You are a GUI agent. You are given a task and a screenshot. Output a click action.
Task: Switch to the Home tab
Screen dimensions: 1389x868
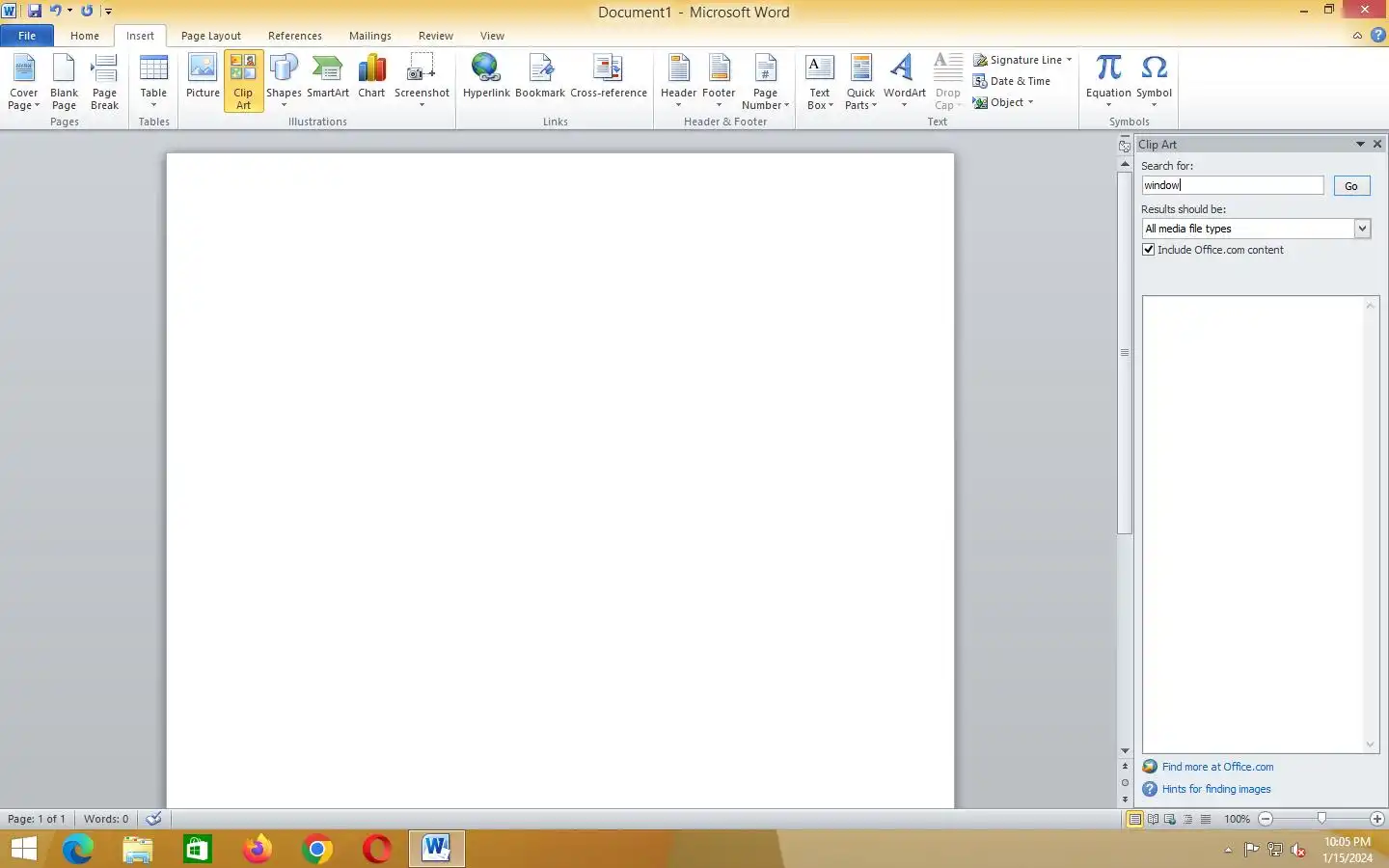85,36
